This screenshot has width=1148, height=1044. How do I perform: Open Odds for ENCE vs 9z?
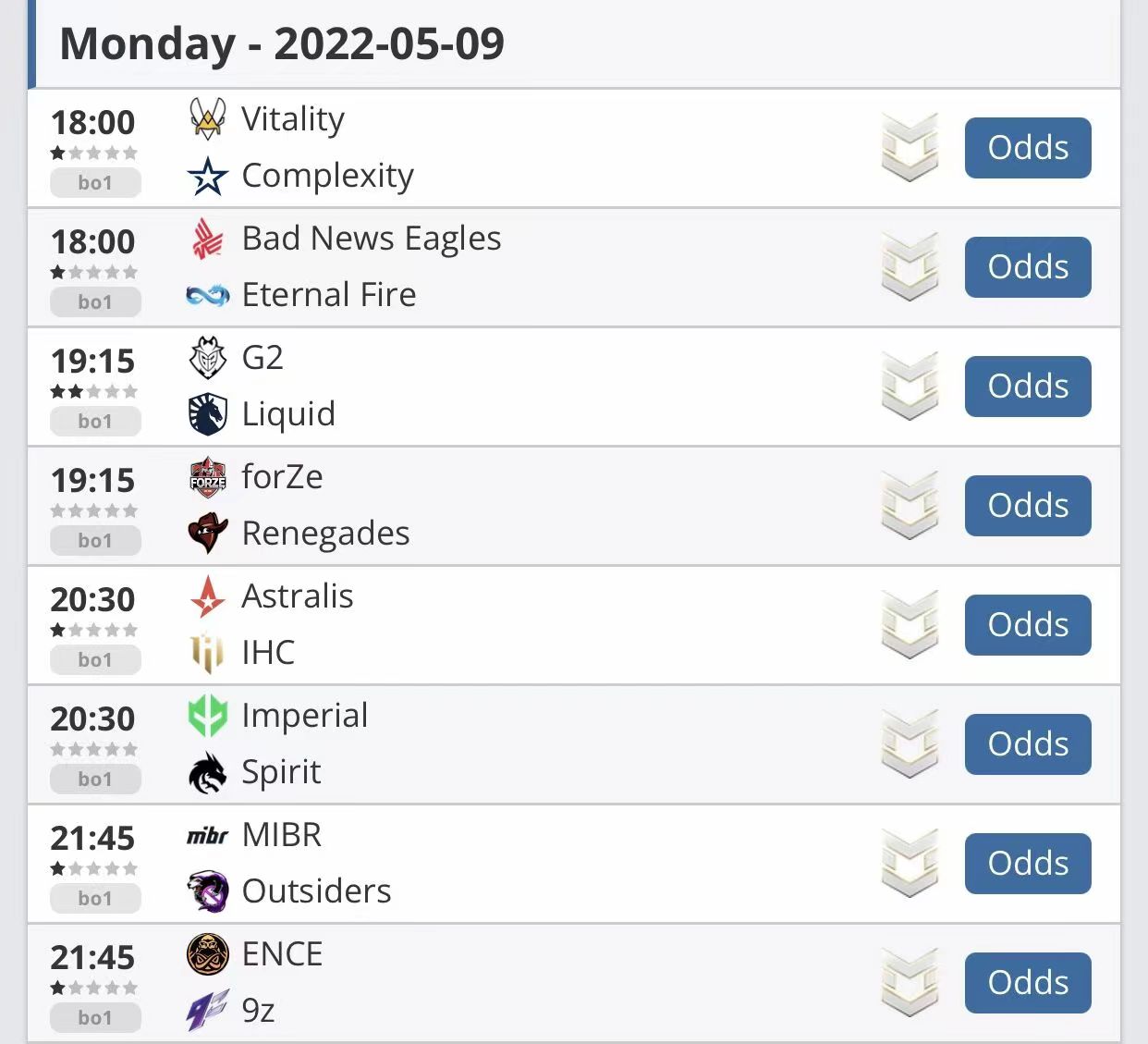[1028, 983]
